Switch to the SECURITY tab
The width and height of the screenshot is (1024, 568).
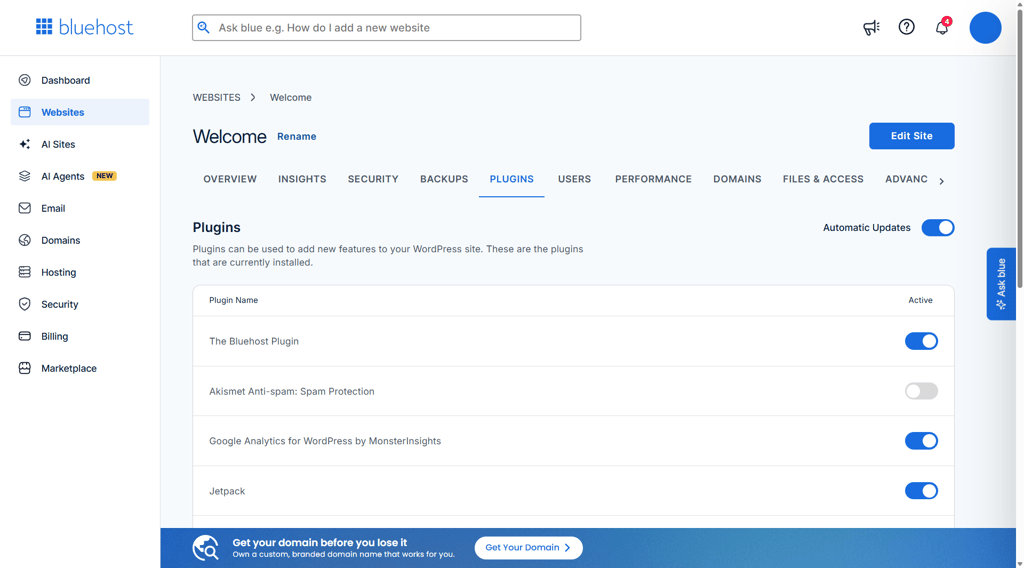pos(373,179)
